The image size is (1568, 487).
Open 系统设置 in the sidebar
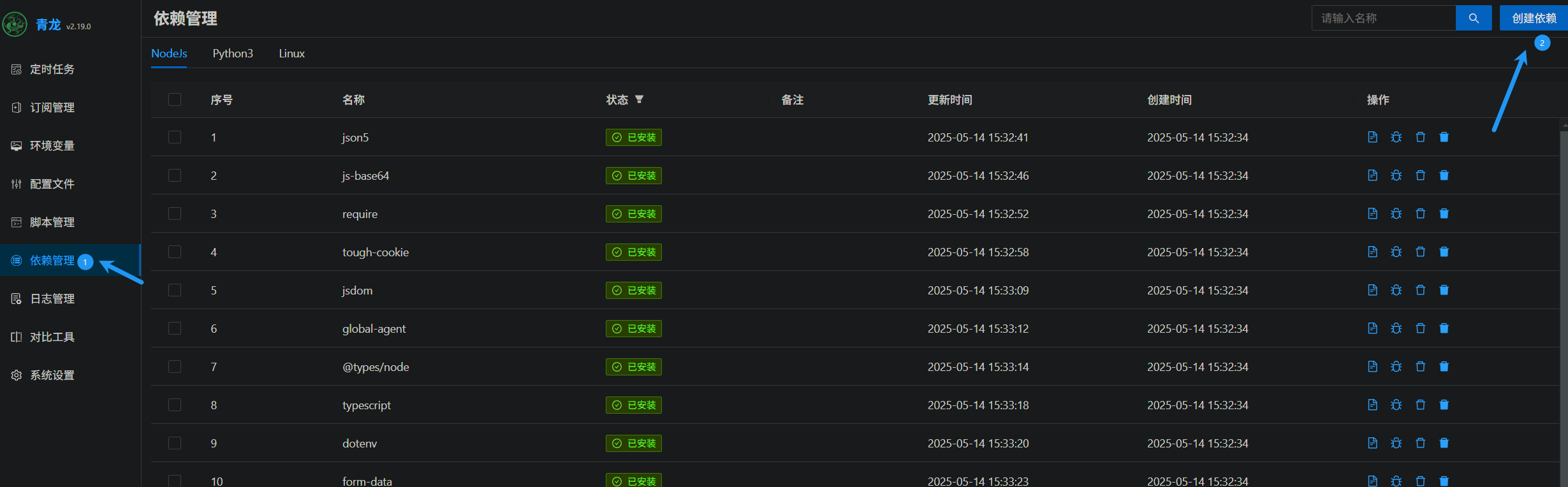pyautogui.click(x=70, y=375)
